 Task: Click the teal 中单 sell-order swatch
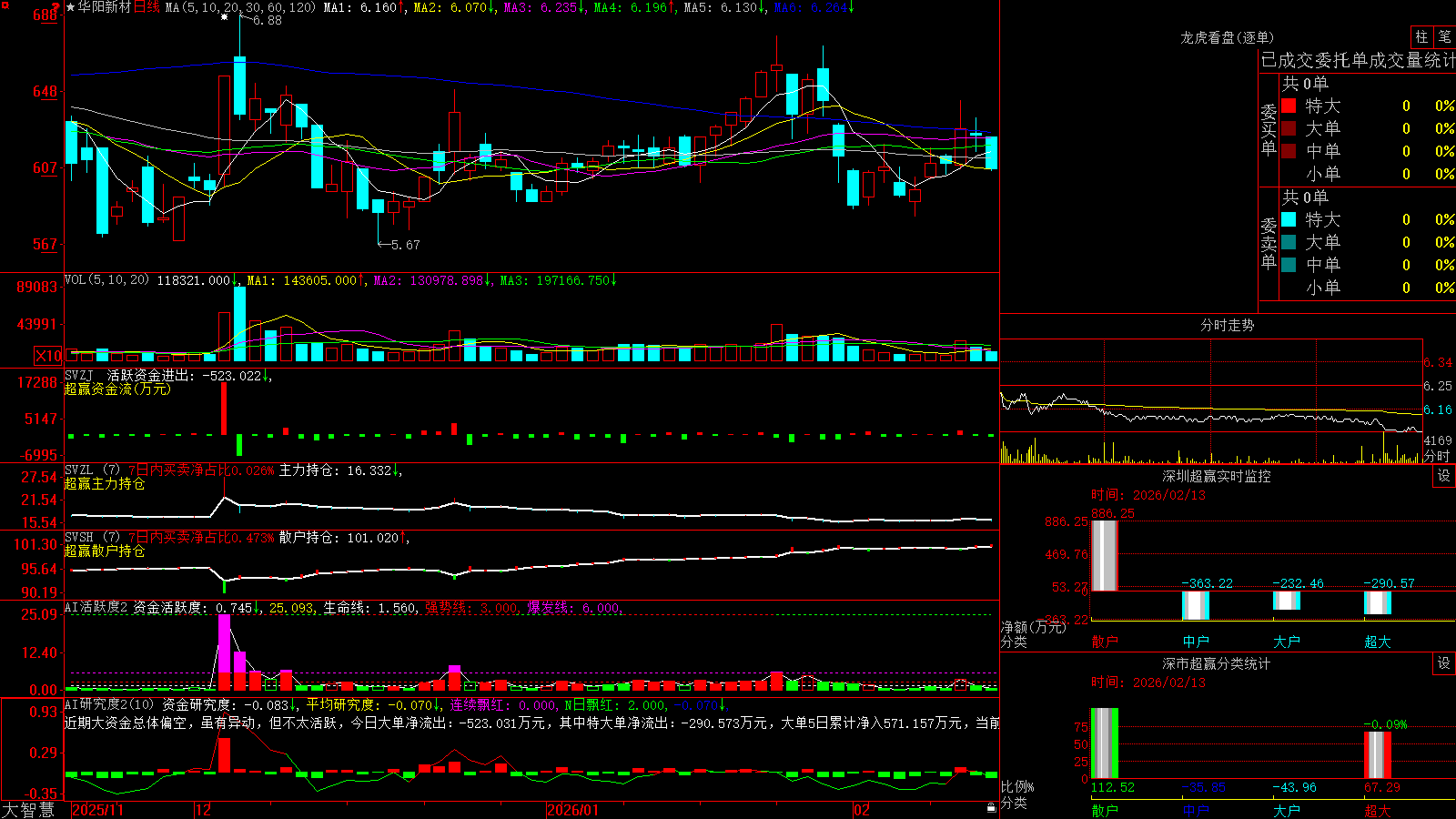pyautogui.click(x=1289, y=265)
